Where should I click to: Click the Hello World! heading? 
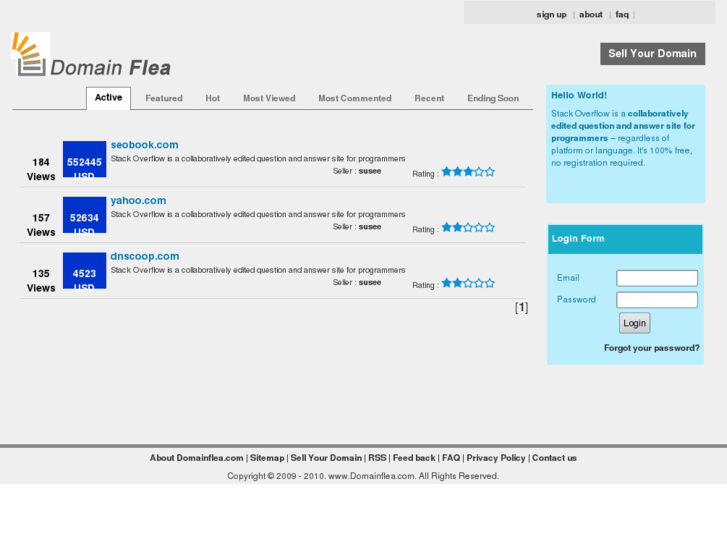(x=579, y=96)
